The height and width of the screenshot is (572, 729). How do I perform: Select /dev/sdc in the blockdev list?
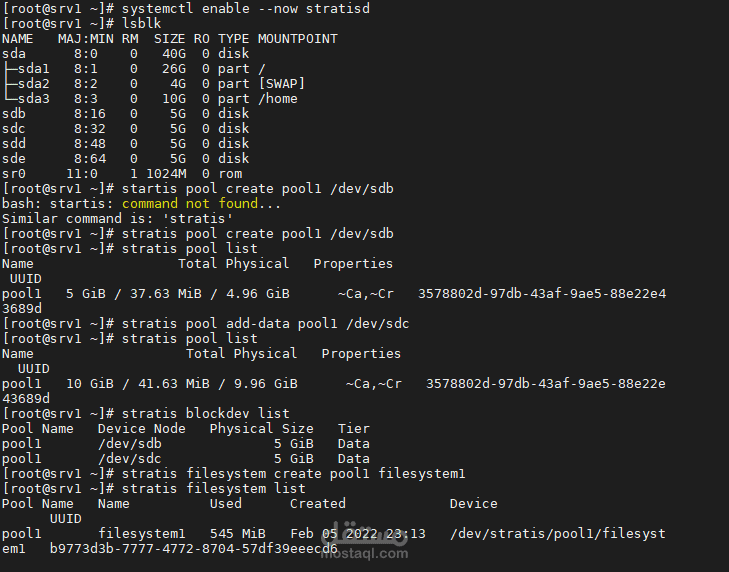[129, 458]
